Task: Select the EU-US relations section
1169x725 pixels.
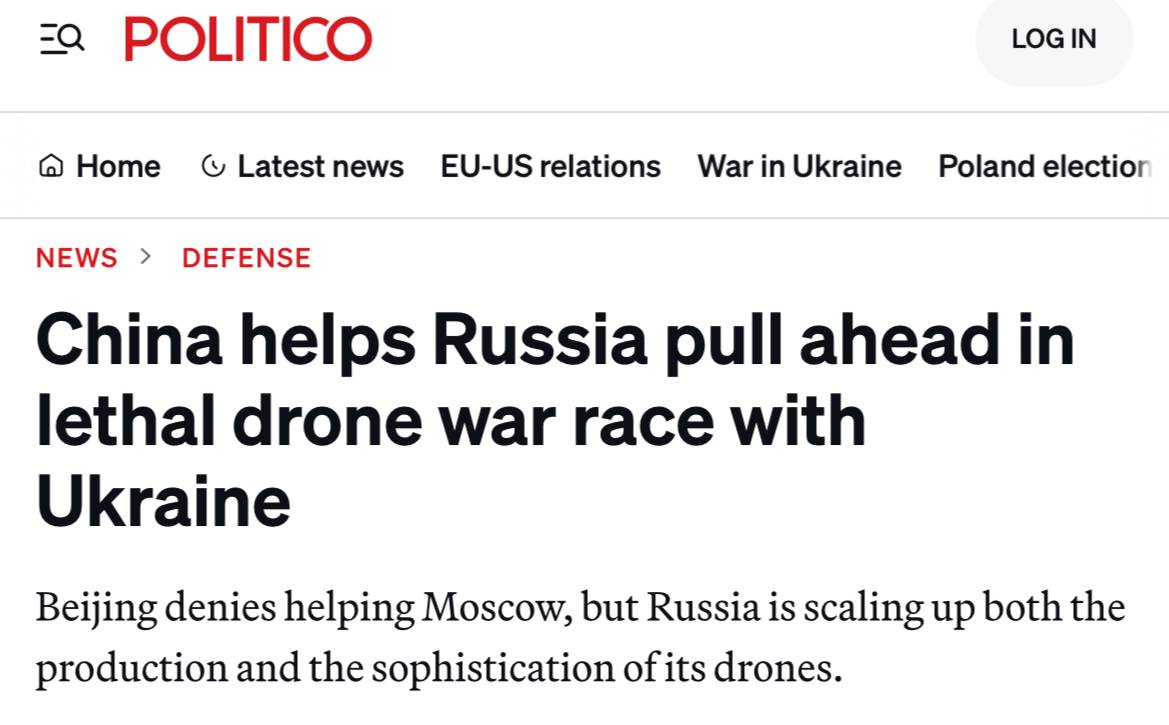Action: pos(550,166)
